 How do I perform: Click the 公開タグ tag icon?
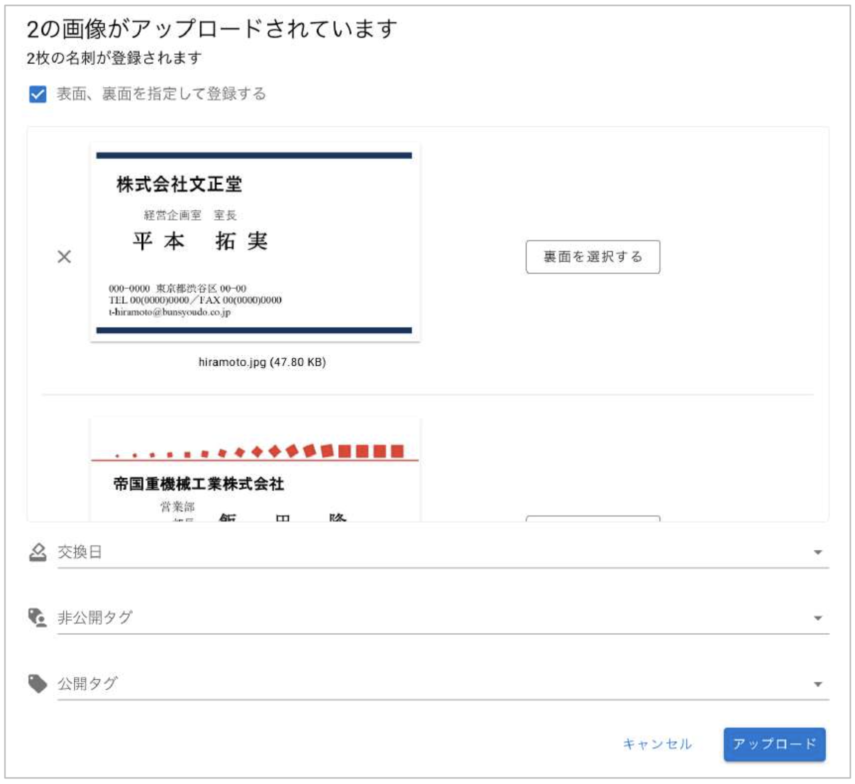click(38, 684)
